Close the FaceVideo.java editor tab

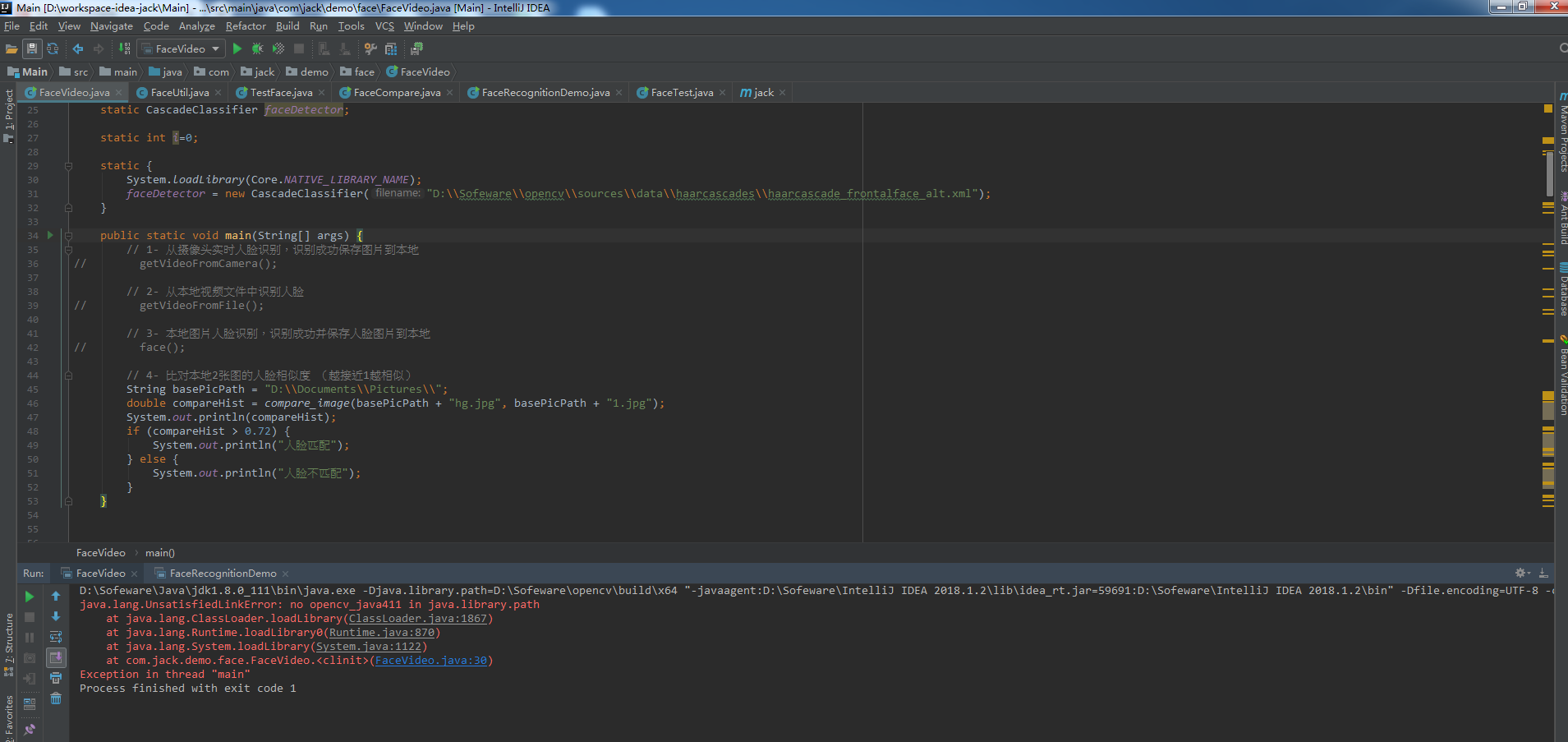click(x=119, y=93)
